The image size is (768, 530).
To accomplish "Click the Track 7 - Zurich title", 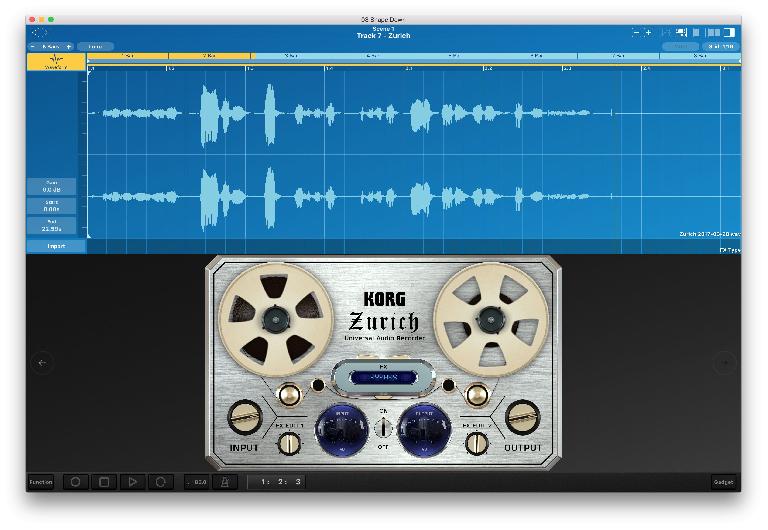I will pyautogui.click(x=384, y=36).
